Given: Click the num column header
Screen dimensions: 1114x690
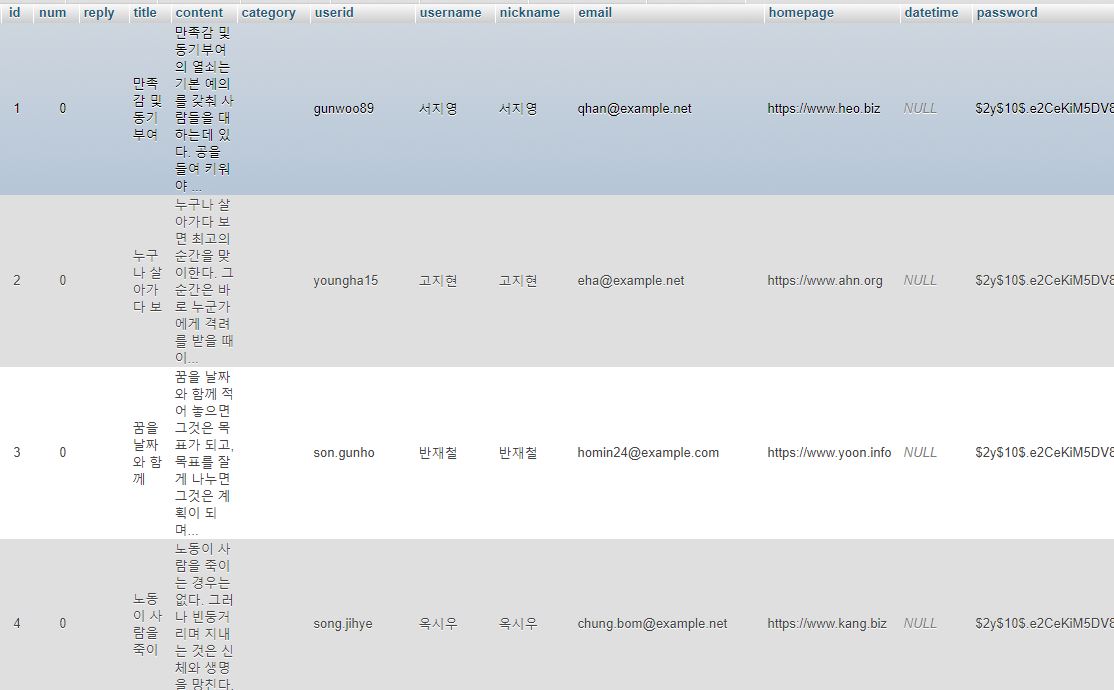Looking at the screenshot, I should pos(53,13).
